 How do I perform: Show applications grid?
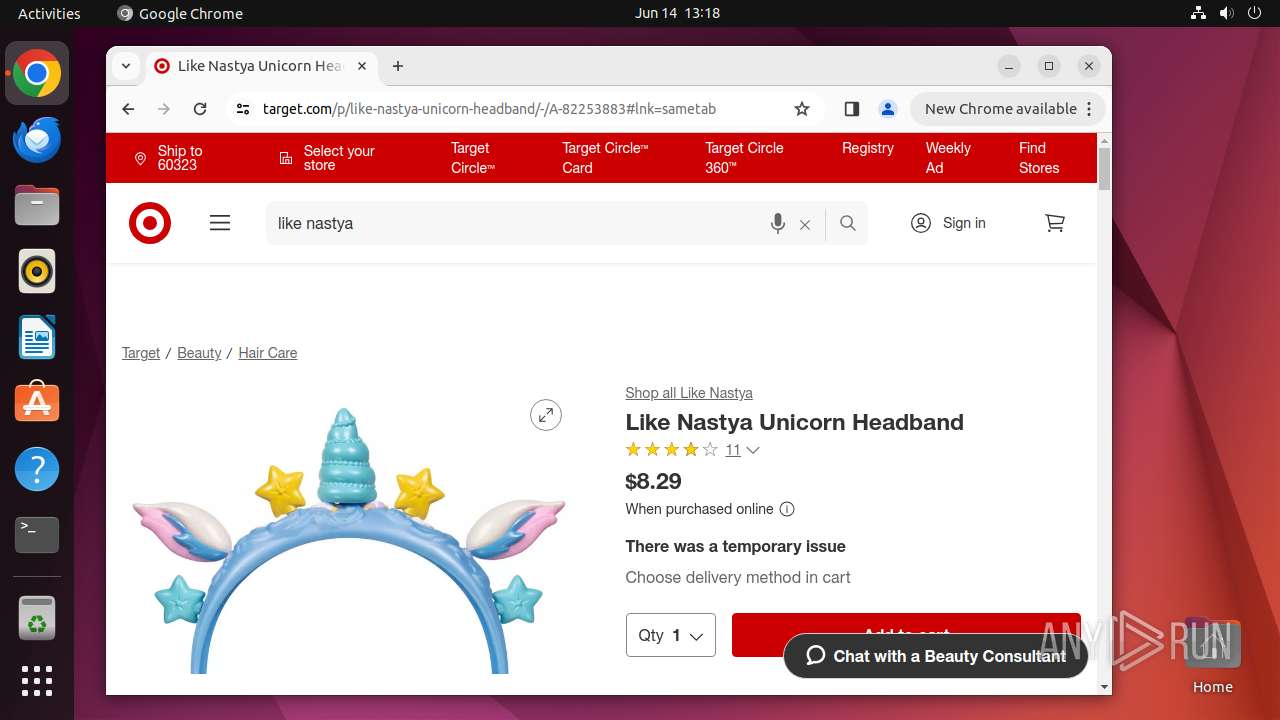coord(37,681)
